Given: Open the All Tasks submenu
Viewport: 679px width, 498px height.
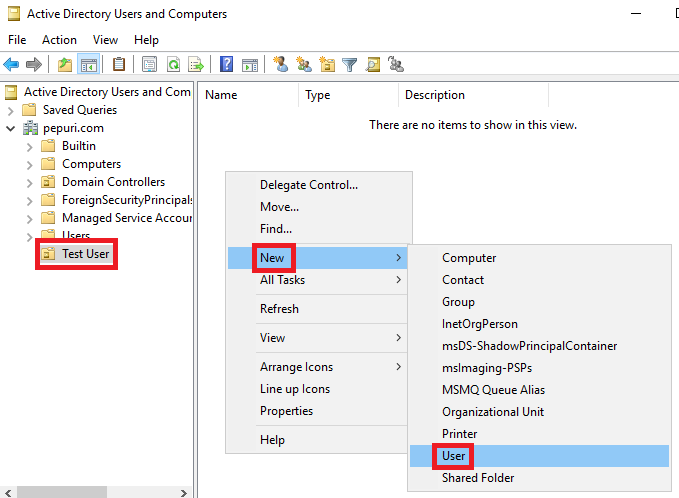Looking at the screenshot, I should (317, 280).
